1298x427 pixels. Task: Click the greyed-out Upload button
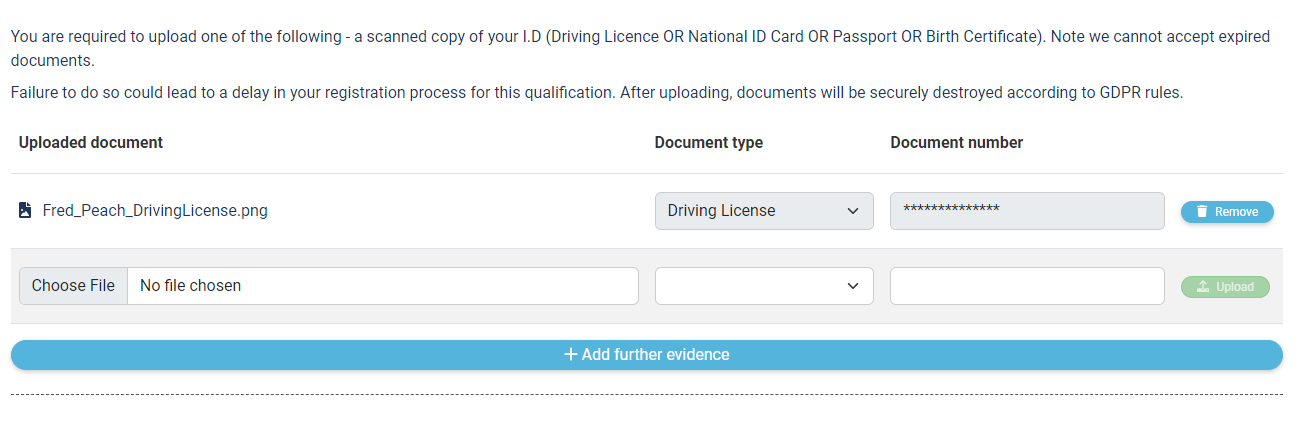point(1225,287)
